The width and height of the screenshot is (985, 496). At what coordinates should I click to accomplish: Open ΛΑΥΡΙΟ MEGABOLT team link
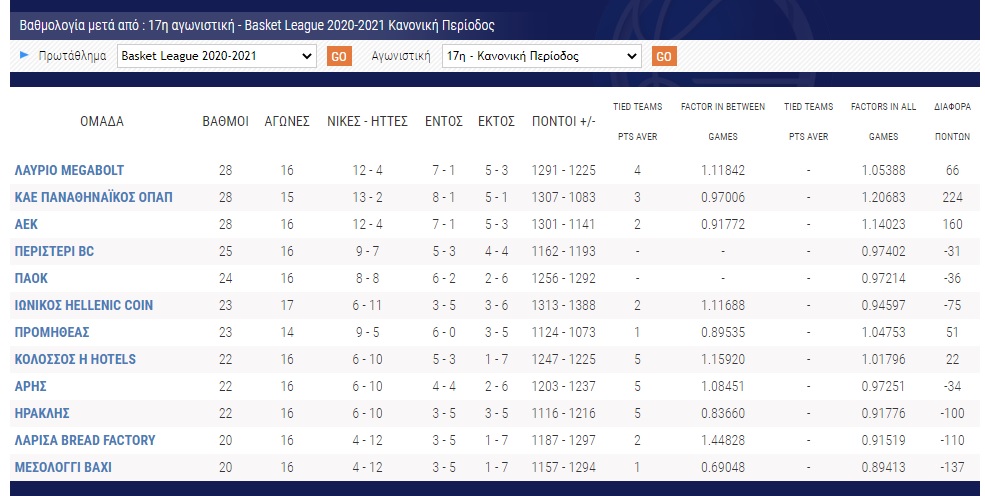click(69, 170)
